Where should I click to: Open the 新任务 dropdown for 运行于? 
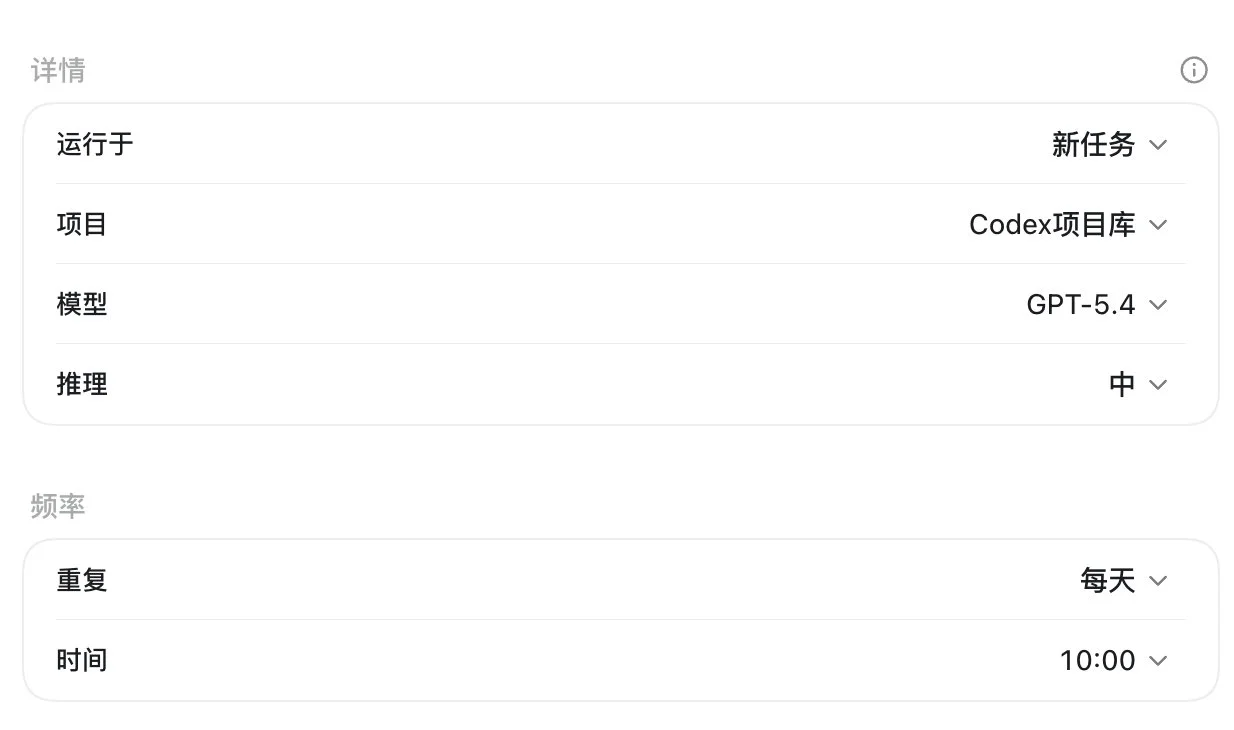[1109, 145]
